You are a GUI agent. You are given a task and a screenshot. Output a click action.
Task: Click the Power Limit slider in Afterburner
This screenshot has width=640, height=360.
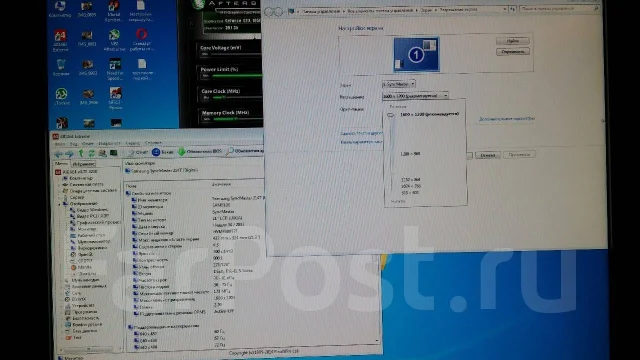coord(236,76)
